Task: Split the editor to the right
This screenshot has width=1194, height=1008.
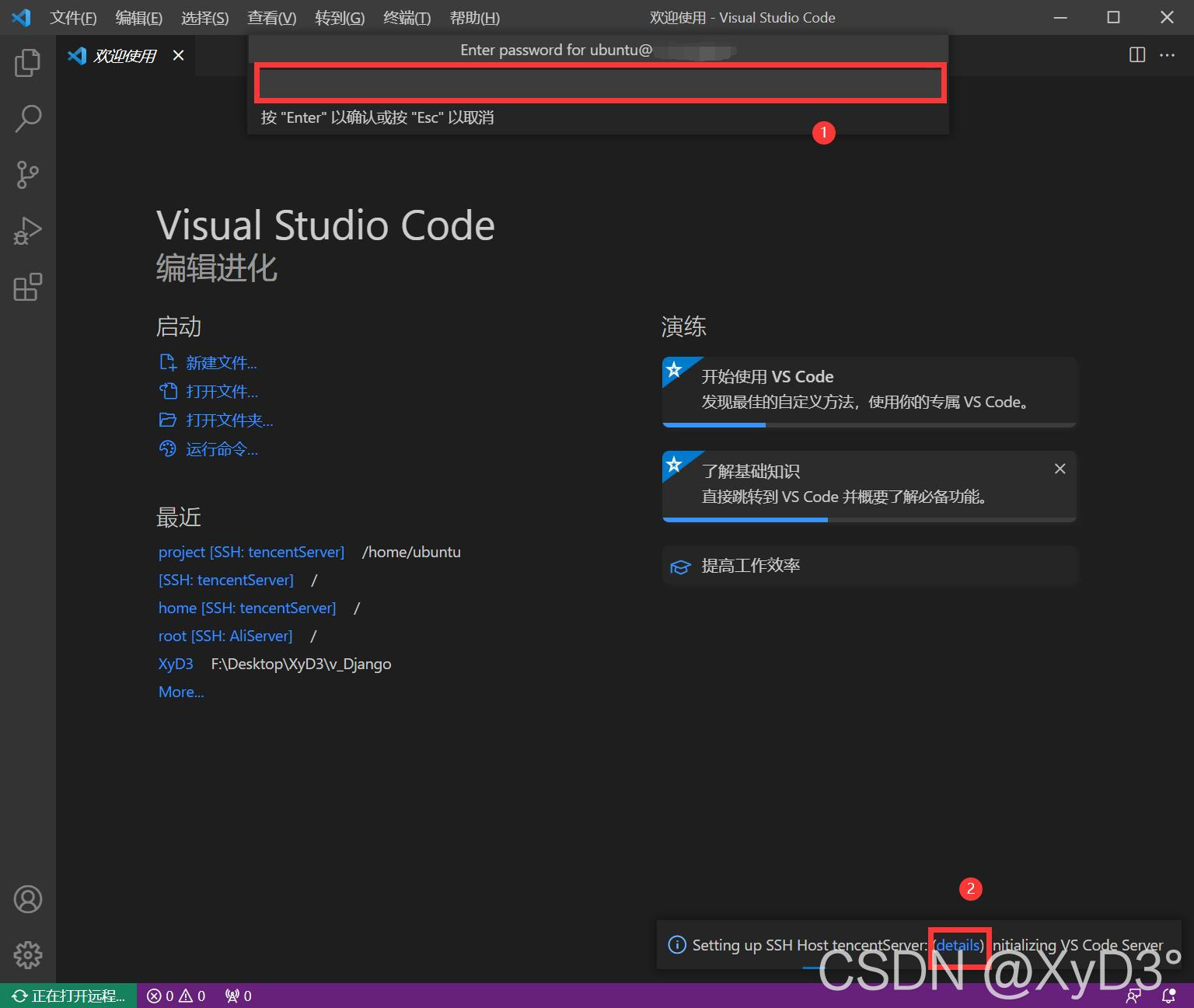Action: point(1137,54)
